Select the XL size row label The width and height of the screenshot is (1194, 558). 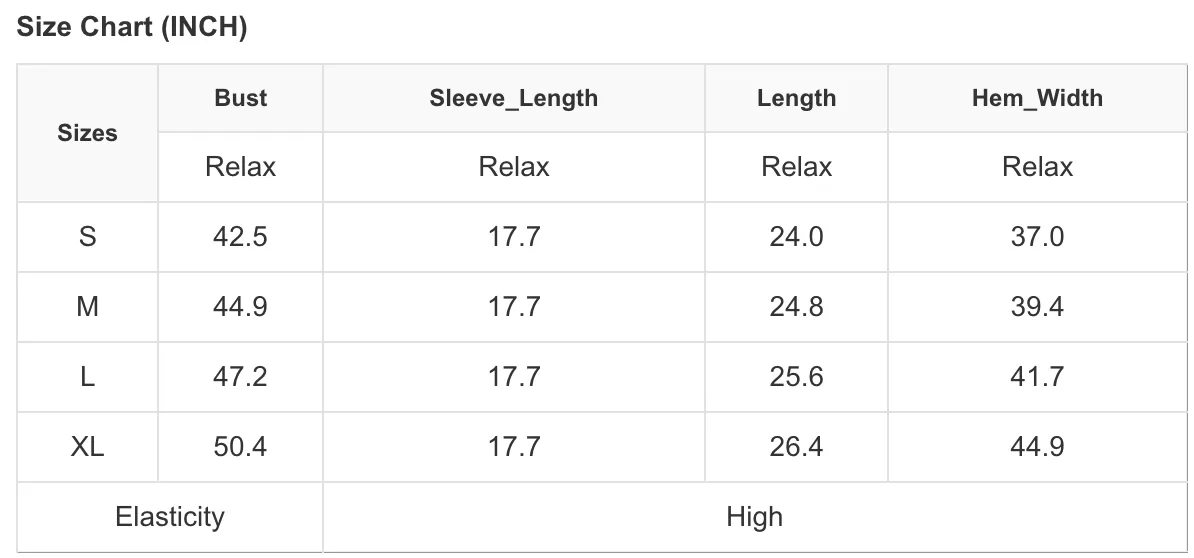88,447
